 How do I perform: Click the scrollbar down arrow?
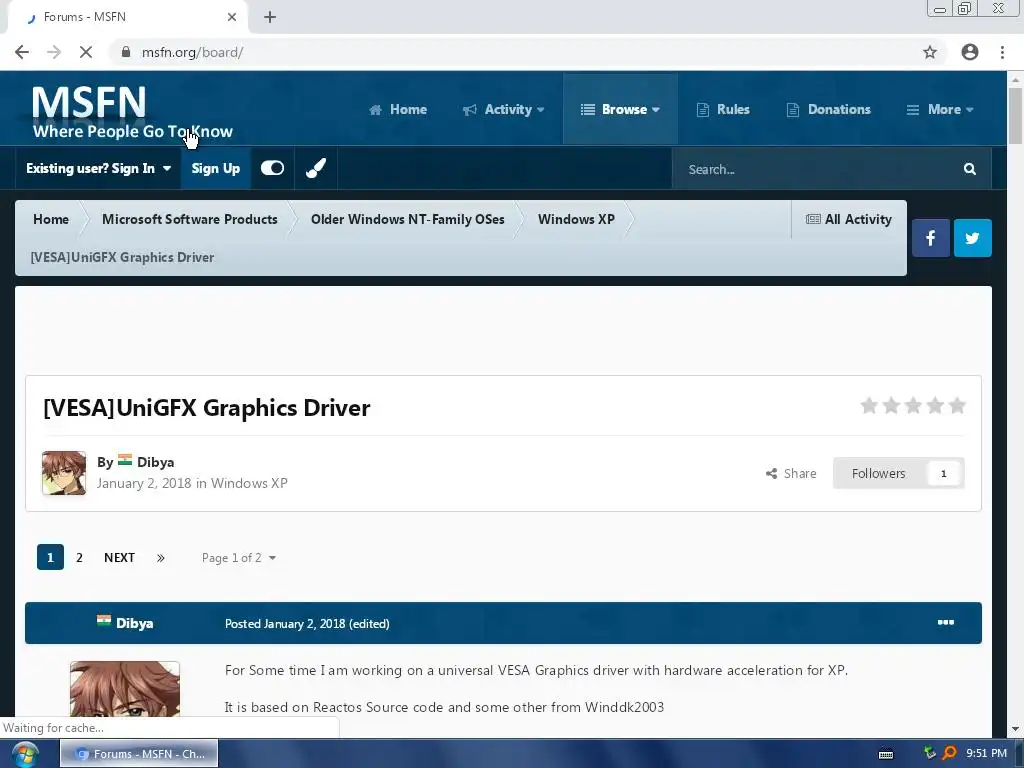click(1015, 729)
